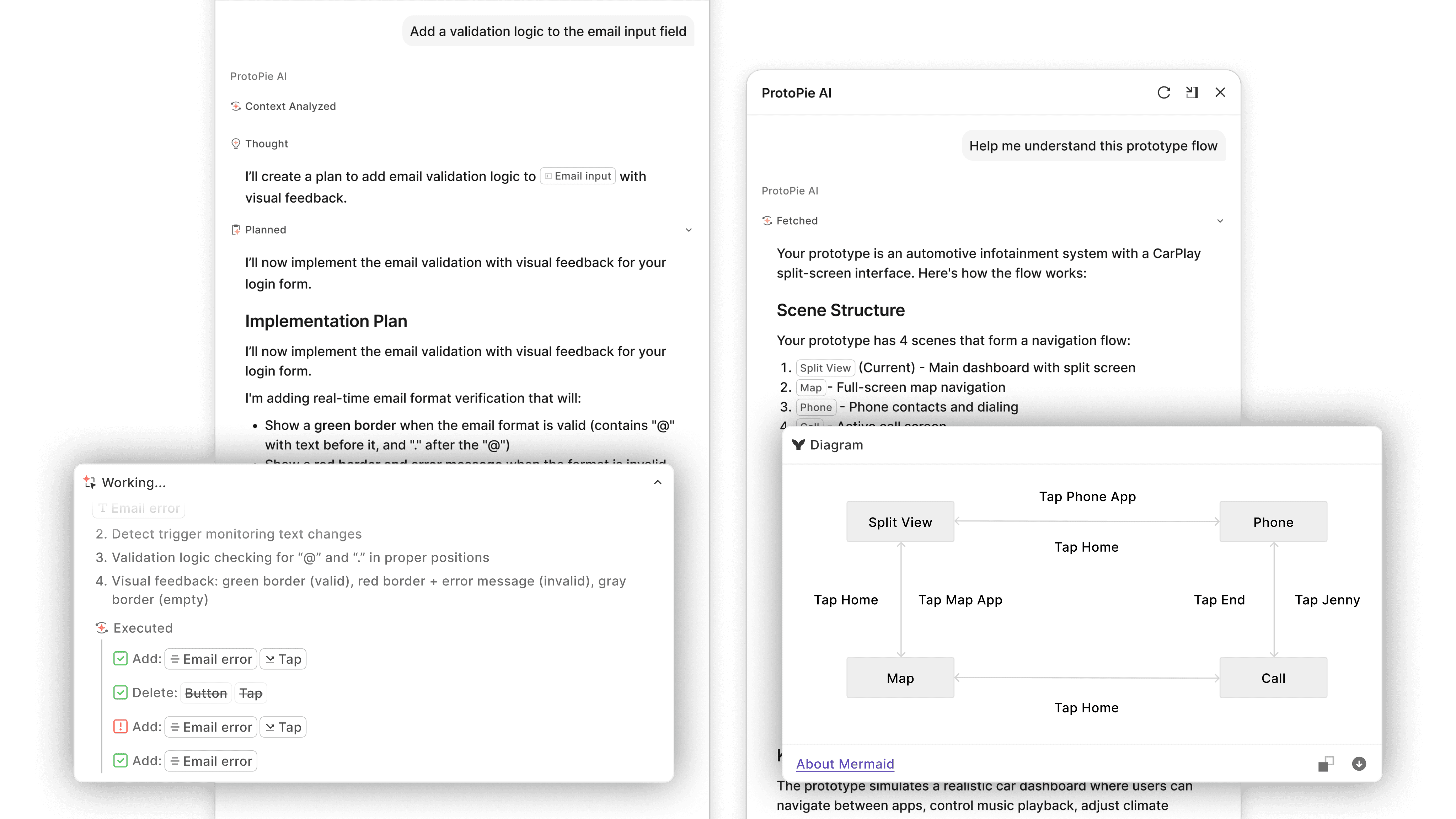Click the Email error chip in the last Add step
The width and height of the screenshot is (1456, 819).
211,761
